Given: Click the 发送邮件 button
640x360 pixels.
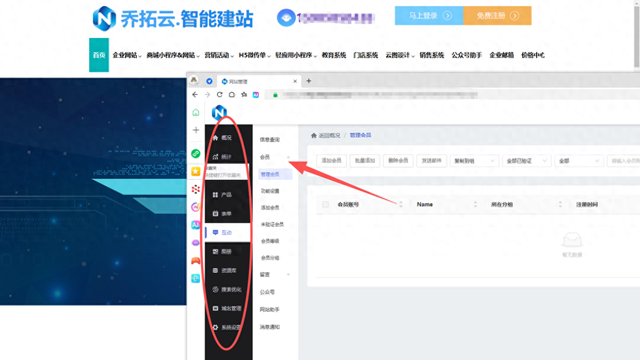Looking at the screenshot, I should click(x=431, y=161).
